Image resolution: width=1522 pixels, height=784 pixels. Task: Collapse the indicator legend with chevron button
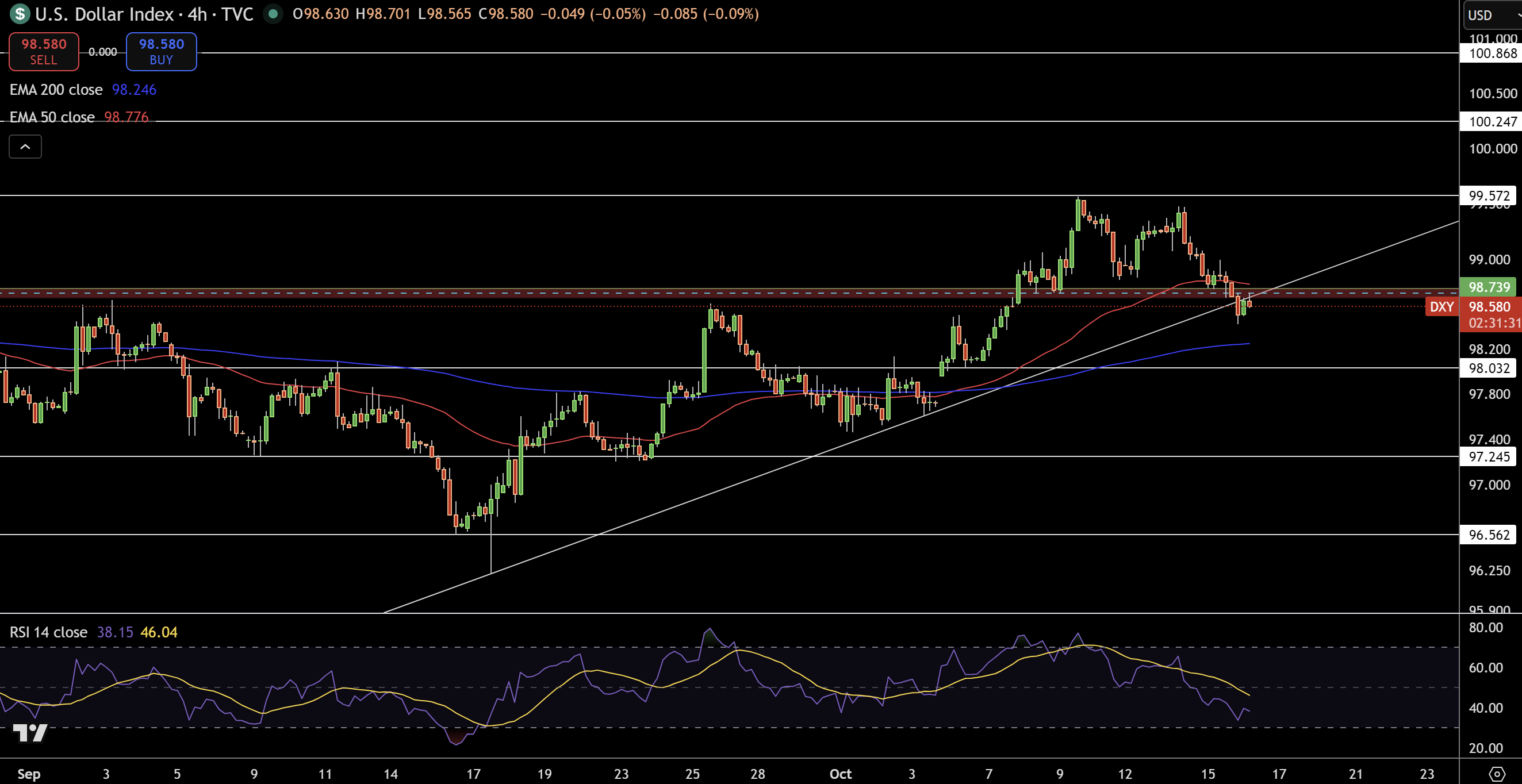click(x=25, y=147)
